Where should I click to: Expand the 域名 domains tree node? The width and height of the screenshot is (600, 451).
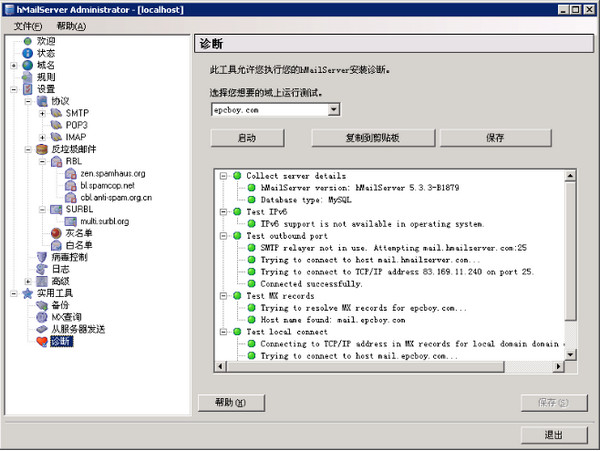click(14, 65)
